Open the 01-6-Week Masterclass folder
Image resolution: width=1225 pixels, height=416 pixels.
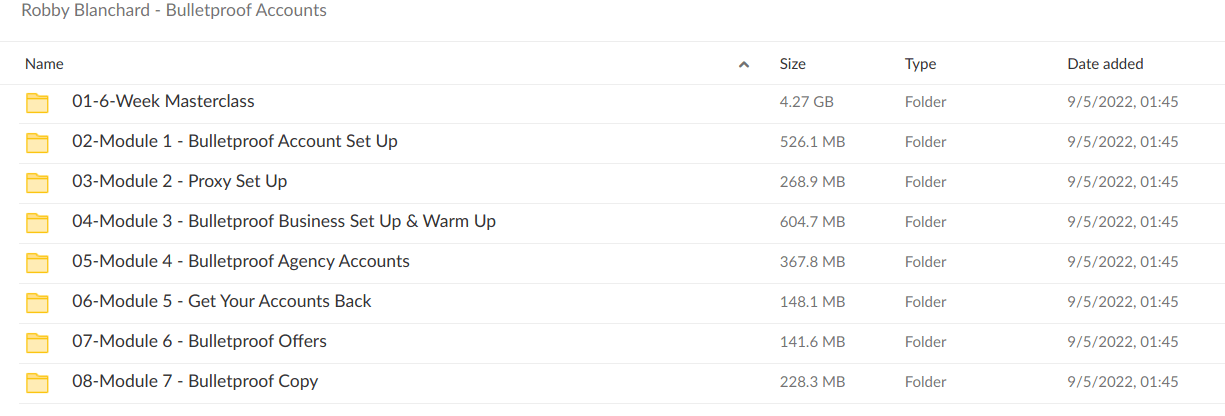(x=163, y=101)
